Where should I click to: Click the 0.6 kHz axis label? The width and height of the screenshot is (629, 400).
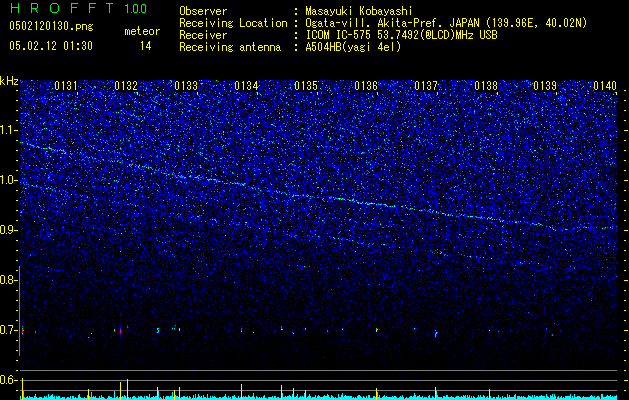point(8,380)
